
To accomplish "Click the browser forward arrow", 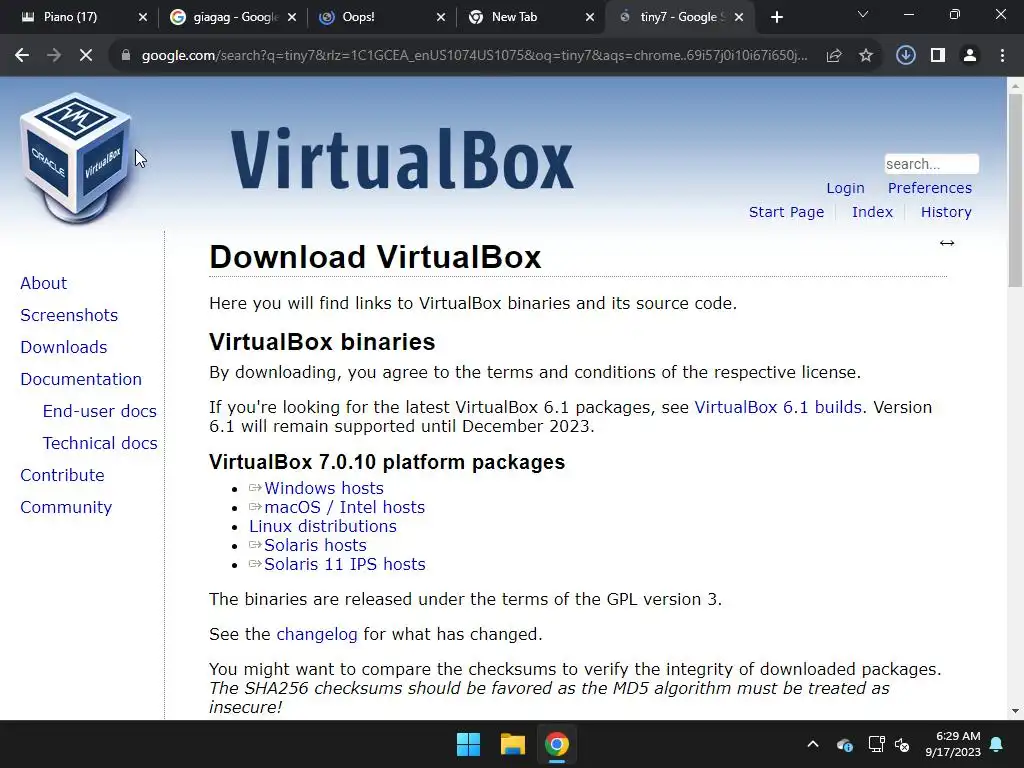I will coord(54,56).
